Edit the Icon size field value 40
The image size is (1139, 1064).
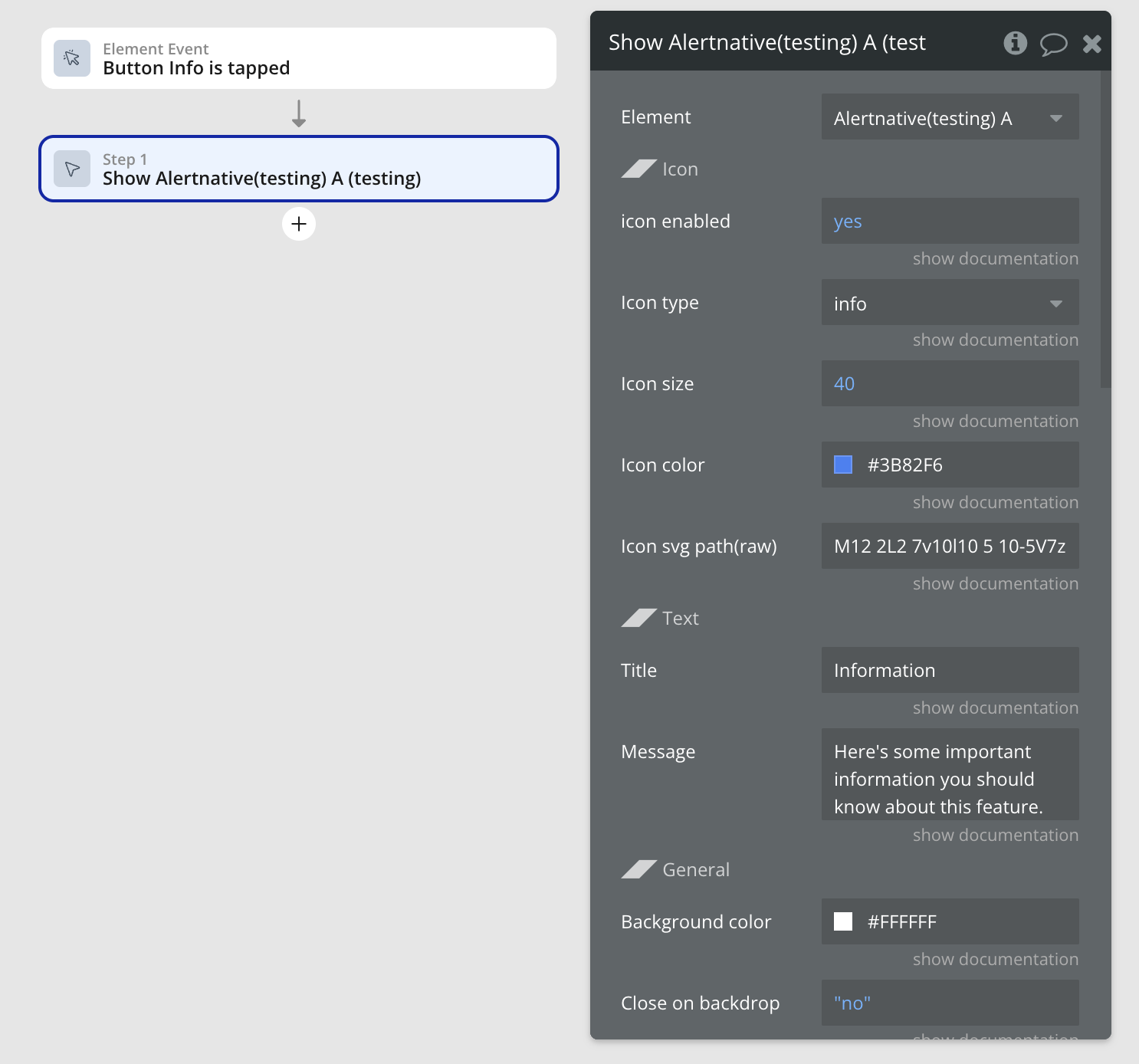point(949,384)
